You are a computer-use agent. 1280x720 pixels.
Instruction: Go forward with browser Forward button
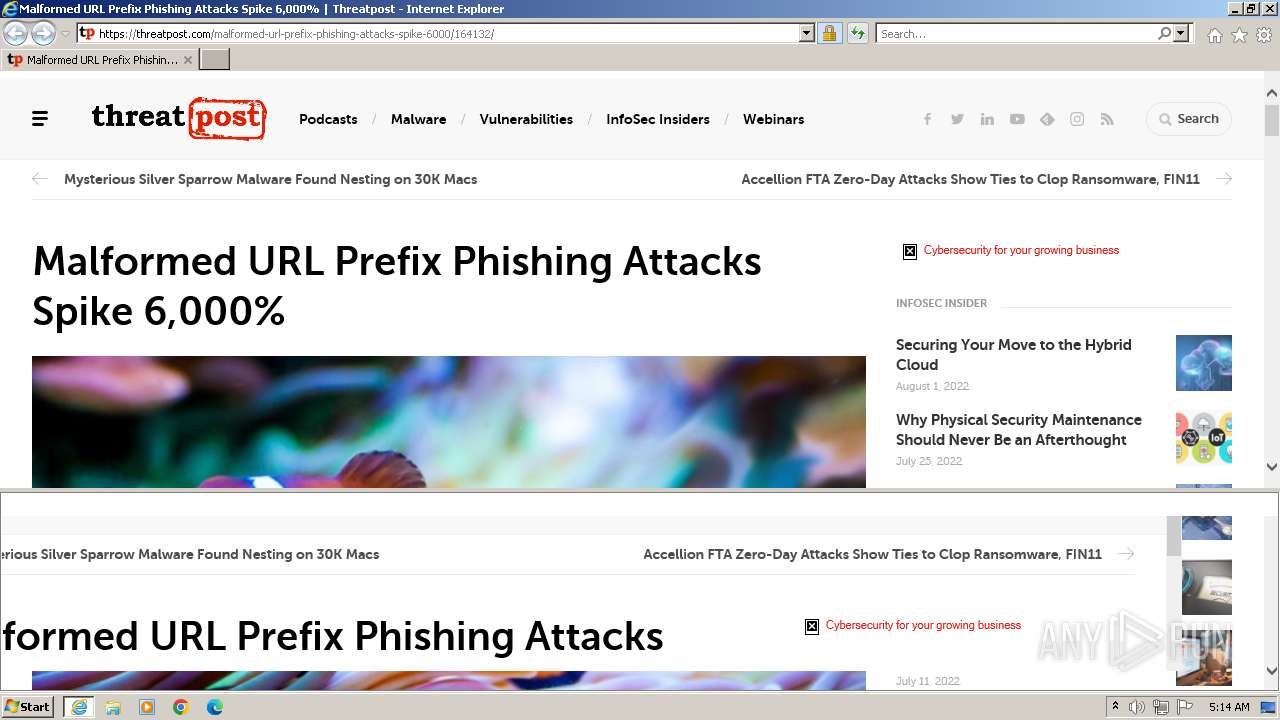pos(43,33)
